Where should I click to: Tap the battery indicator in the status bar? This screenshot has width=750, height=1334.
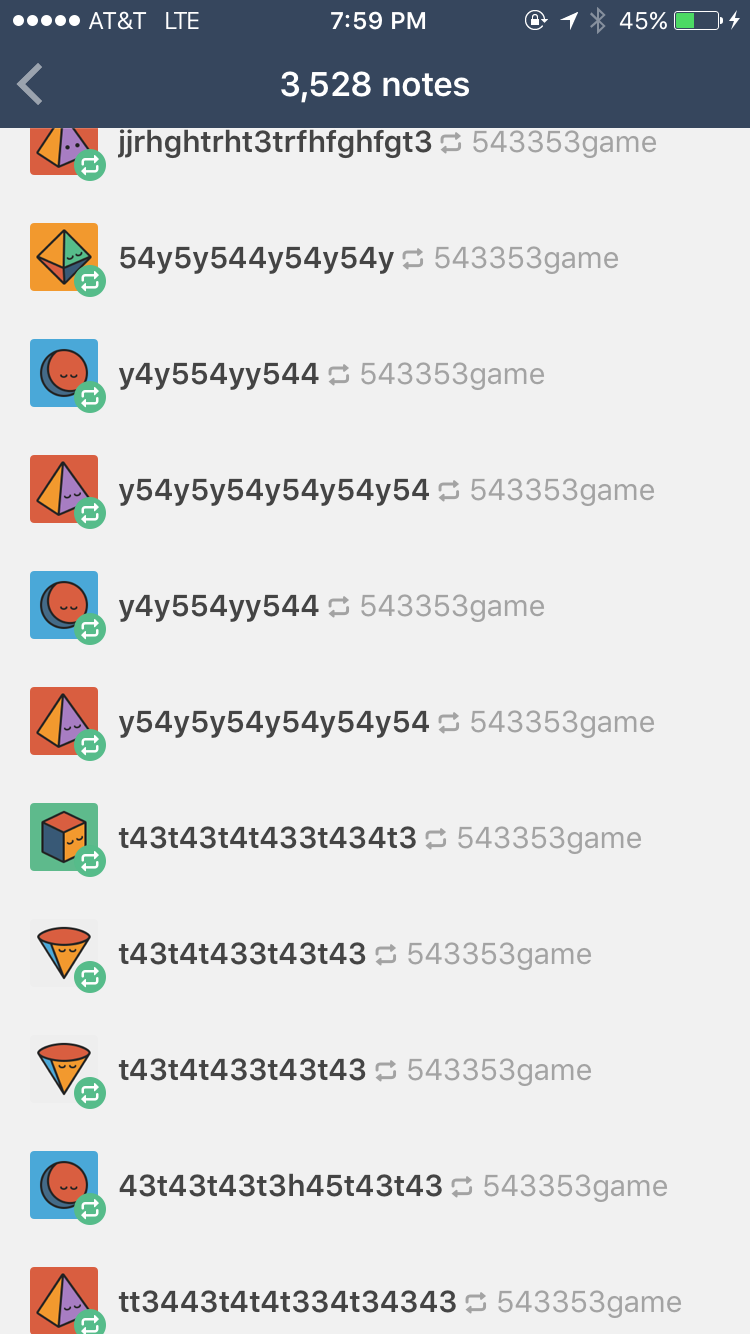[x=698, y=20]
